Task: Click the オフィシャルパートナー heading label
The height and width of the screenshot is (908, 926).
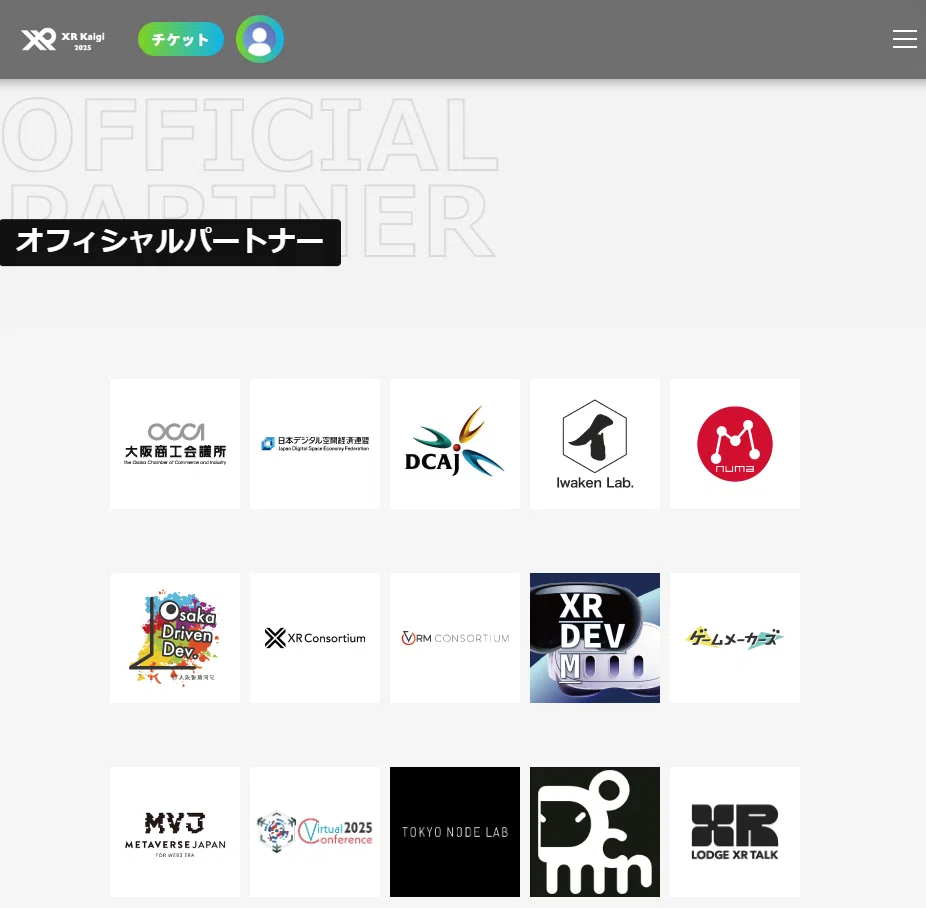Action: 170,242
